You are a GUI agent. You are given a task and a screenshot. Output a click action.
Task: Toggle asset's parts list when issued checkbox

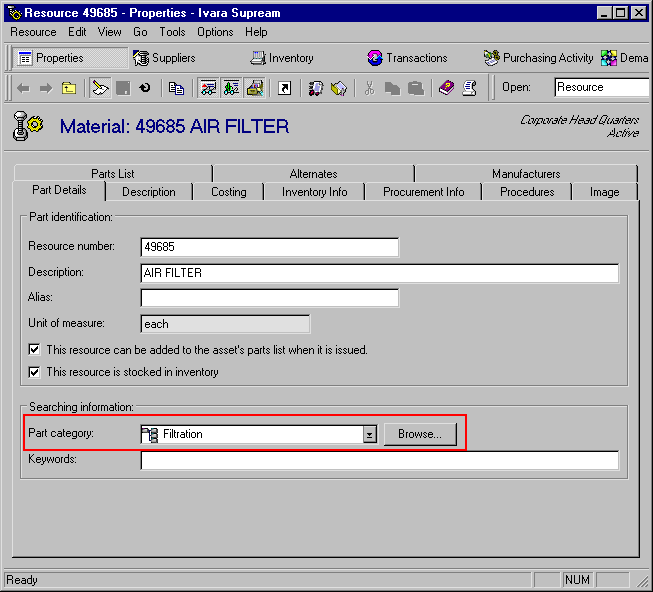[35, 349]
